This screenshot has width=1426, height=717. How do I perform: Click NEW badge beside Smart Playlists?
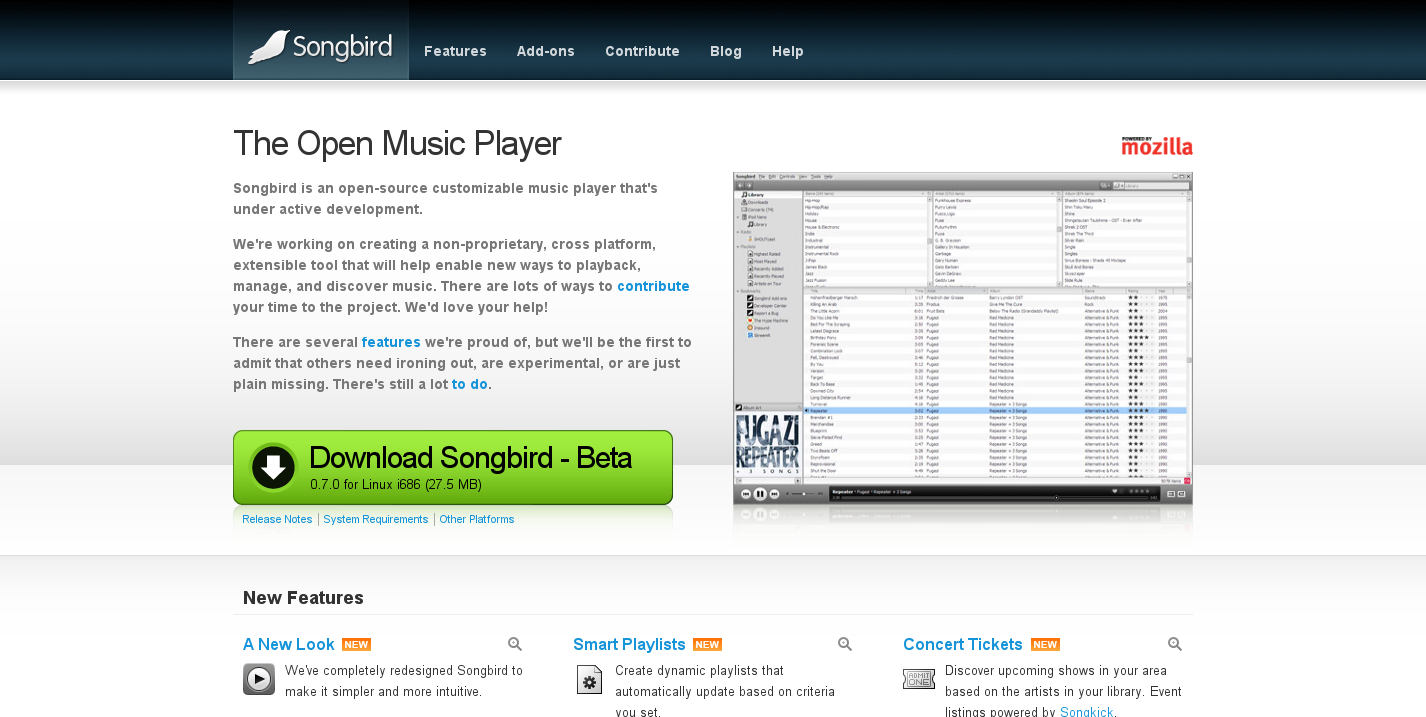click(x=707, y=645)
